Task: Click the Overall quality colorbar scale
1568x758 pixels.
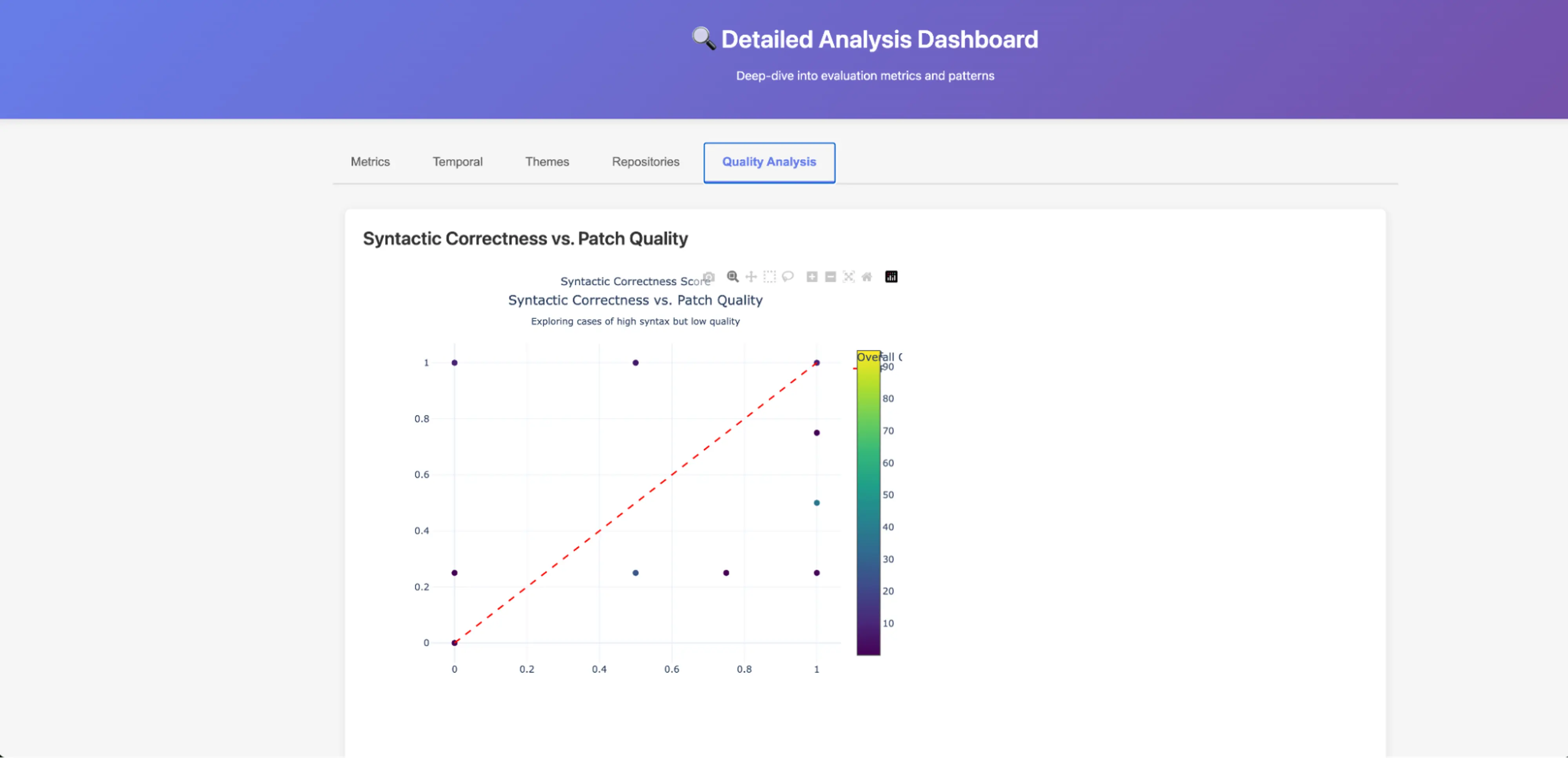Action: 868,503
